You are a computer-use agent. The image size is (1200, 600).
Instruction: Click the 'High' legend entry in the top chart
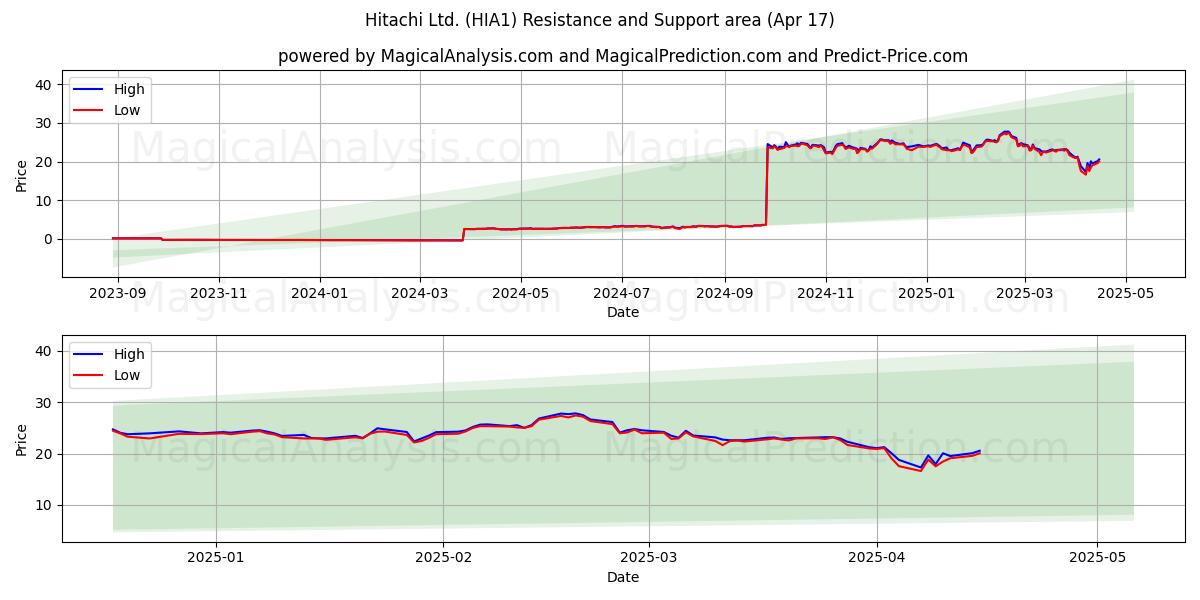coord(129,89)
